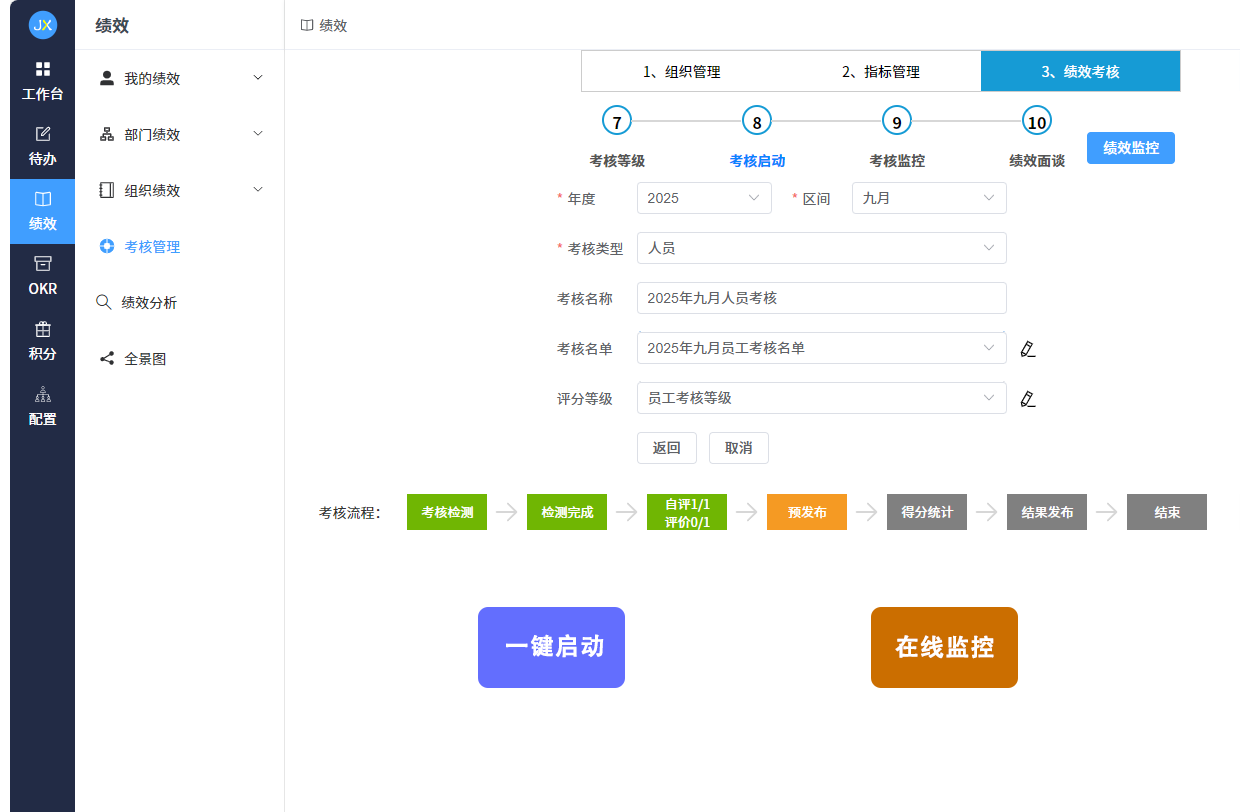Click the JX avatar at top left
This screenshot has width=1240, height=812.
click(42, 25)
